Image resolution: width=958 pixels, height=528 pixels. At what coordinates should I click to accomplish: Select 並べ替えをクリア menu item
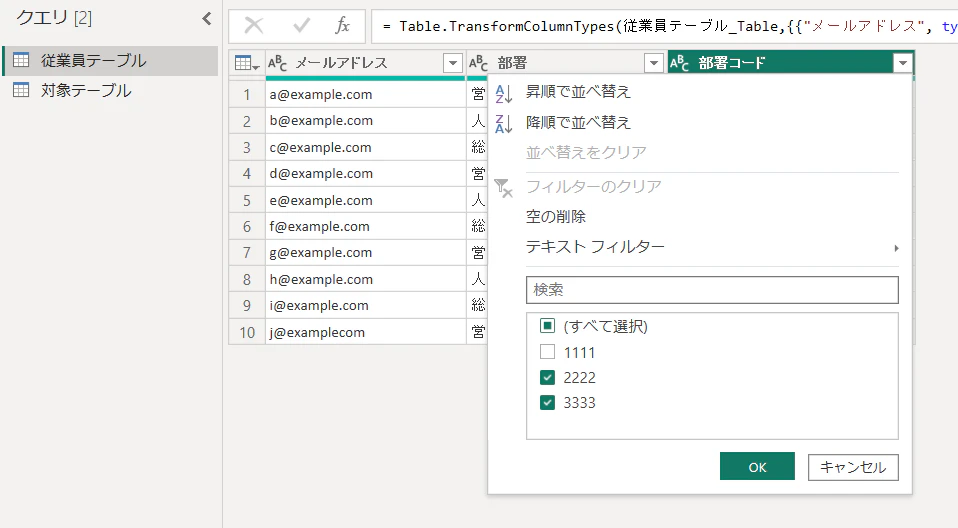point(586,152)
